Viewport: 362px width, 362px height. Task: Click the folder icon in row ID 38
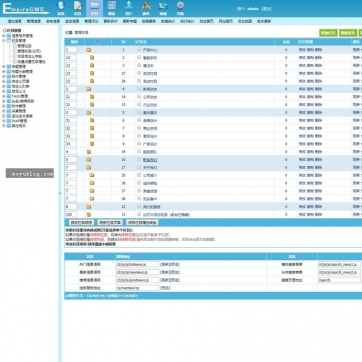[x=92, y=199]
